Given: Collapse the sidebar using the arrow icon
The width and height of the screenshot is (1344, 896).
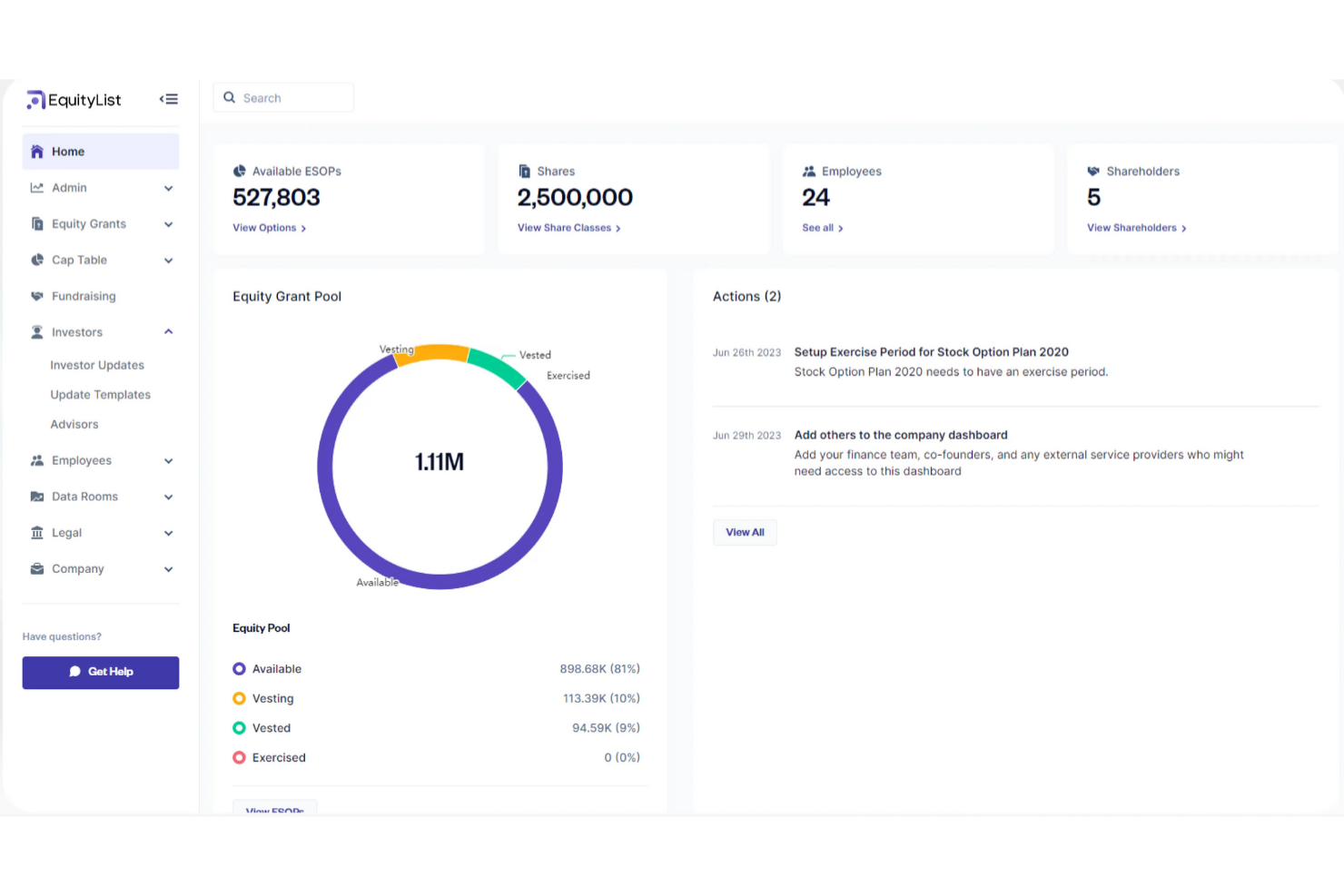Looking at the screenshot, I should (169, 99).
